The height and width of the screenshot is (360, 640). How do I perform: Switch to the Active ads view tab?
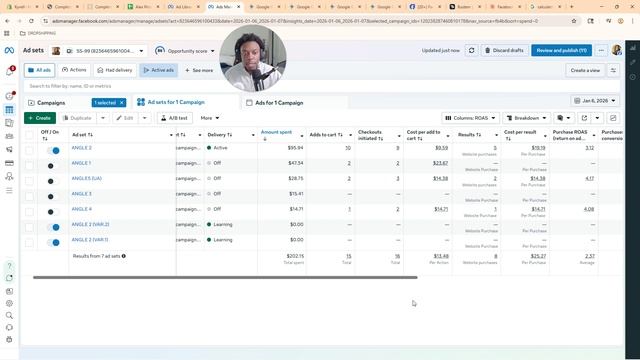click(x=158, y=70)
